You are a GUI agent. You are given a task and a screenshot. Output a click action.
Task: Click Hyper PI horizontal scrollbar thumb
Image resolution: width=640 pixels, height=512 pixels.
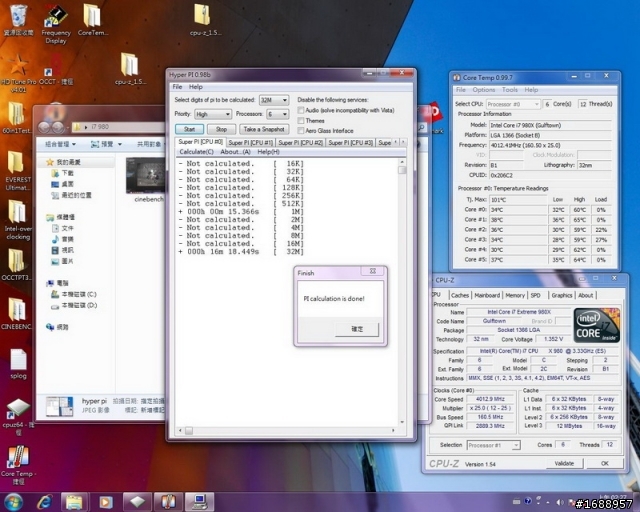coord(189,430)
